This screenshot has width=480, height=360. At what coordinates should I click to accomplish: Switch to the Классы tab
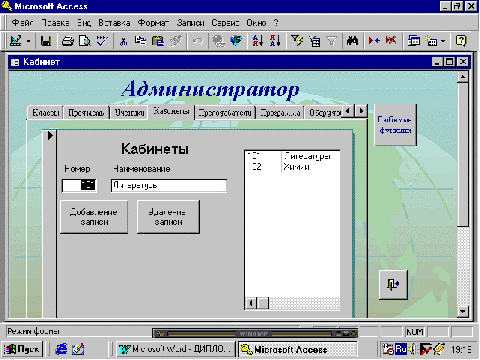pyautogui.click(x=45, y=113)
